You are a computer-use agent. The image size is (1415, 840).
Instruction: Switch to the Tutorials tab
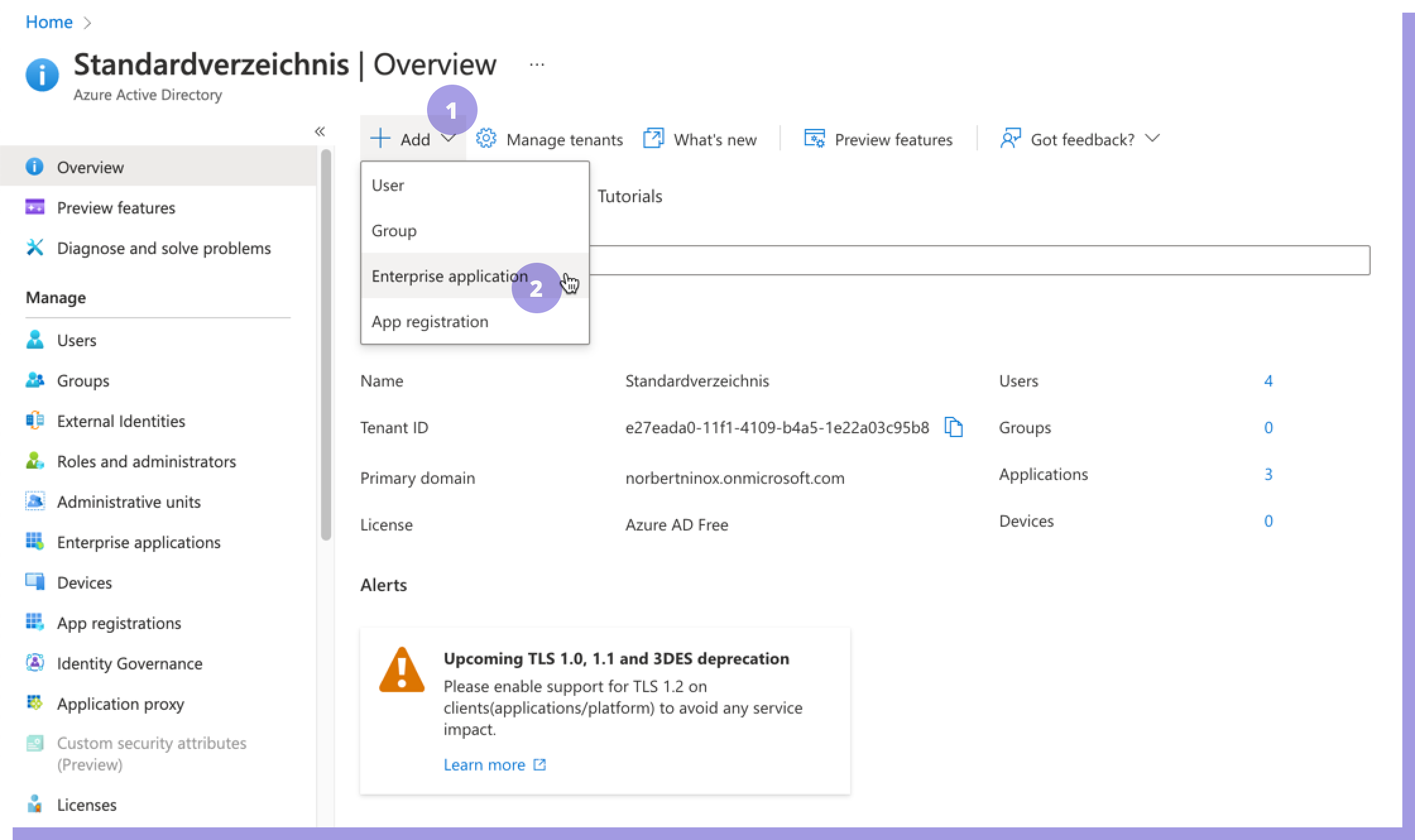point(630,196)
